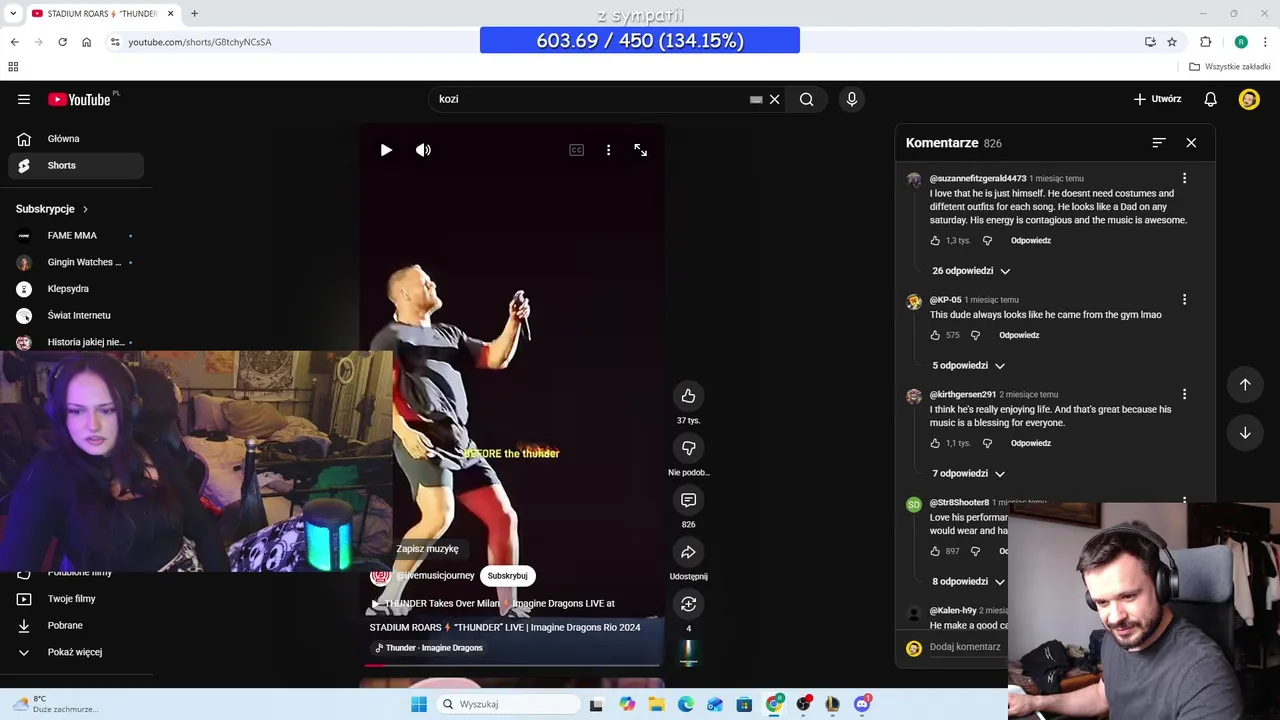
Task: Open options for @kirthgersen291's comment
Action: click(x=1184, y=394)
